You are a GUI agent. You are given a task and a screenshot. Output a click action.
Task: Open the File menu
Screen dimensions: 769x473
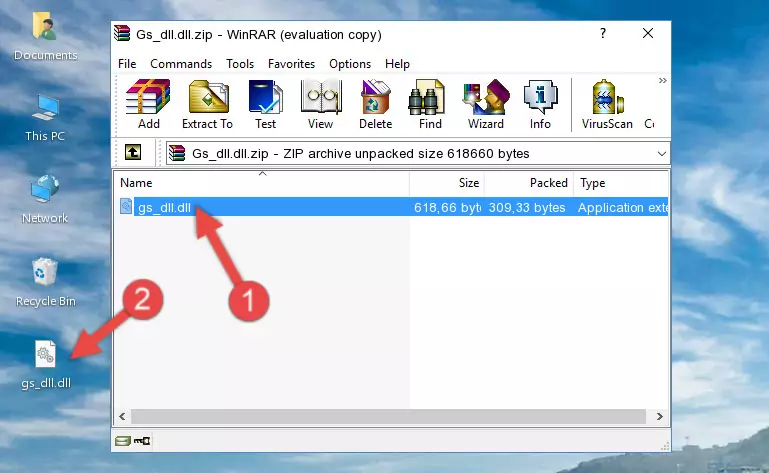127,64
